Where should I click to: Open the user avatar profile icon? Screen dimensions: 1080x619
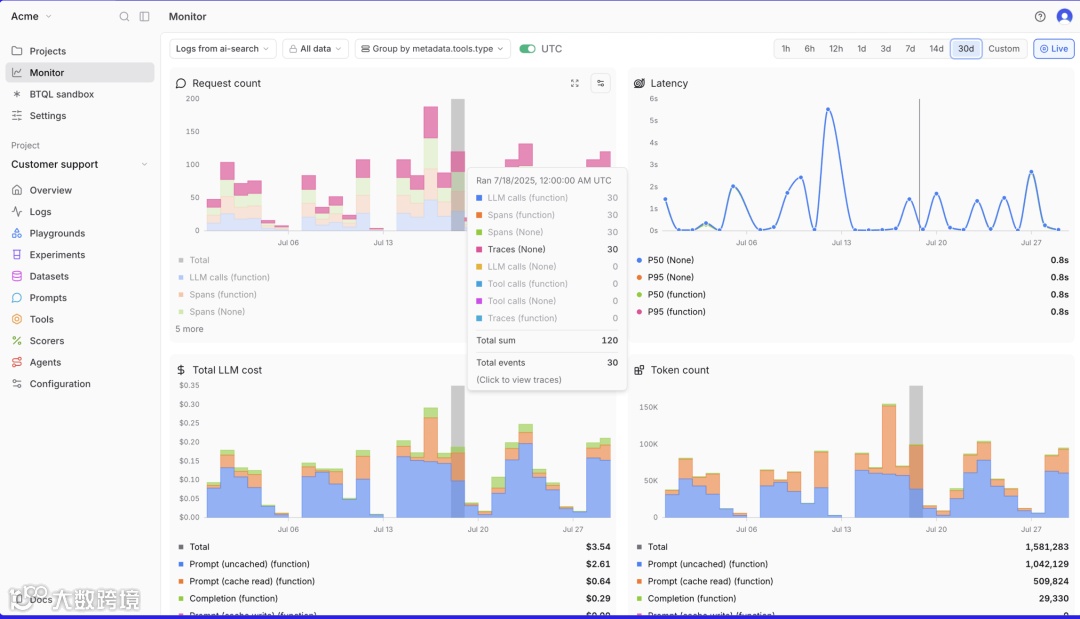1064,17
